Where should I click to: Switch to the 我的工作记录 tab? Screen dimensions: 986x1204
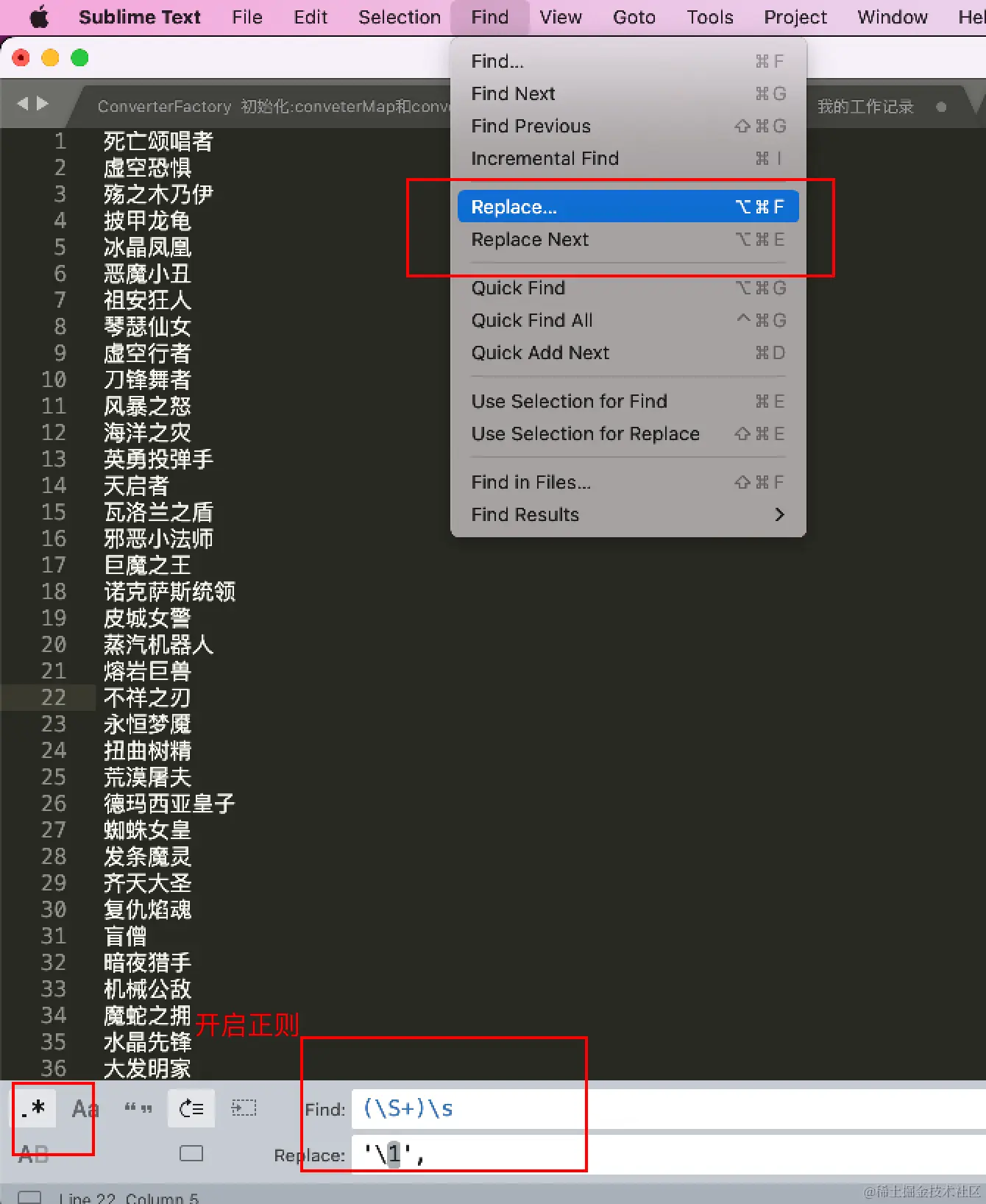(865, 107)
